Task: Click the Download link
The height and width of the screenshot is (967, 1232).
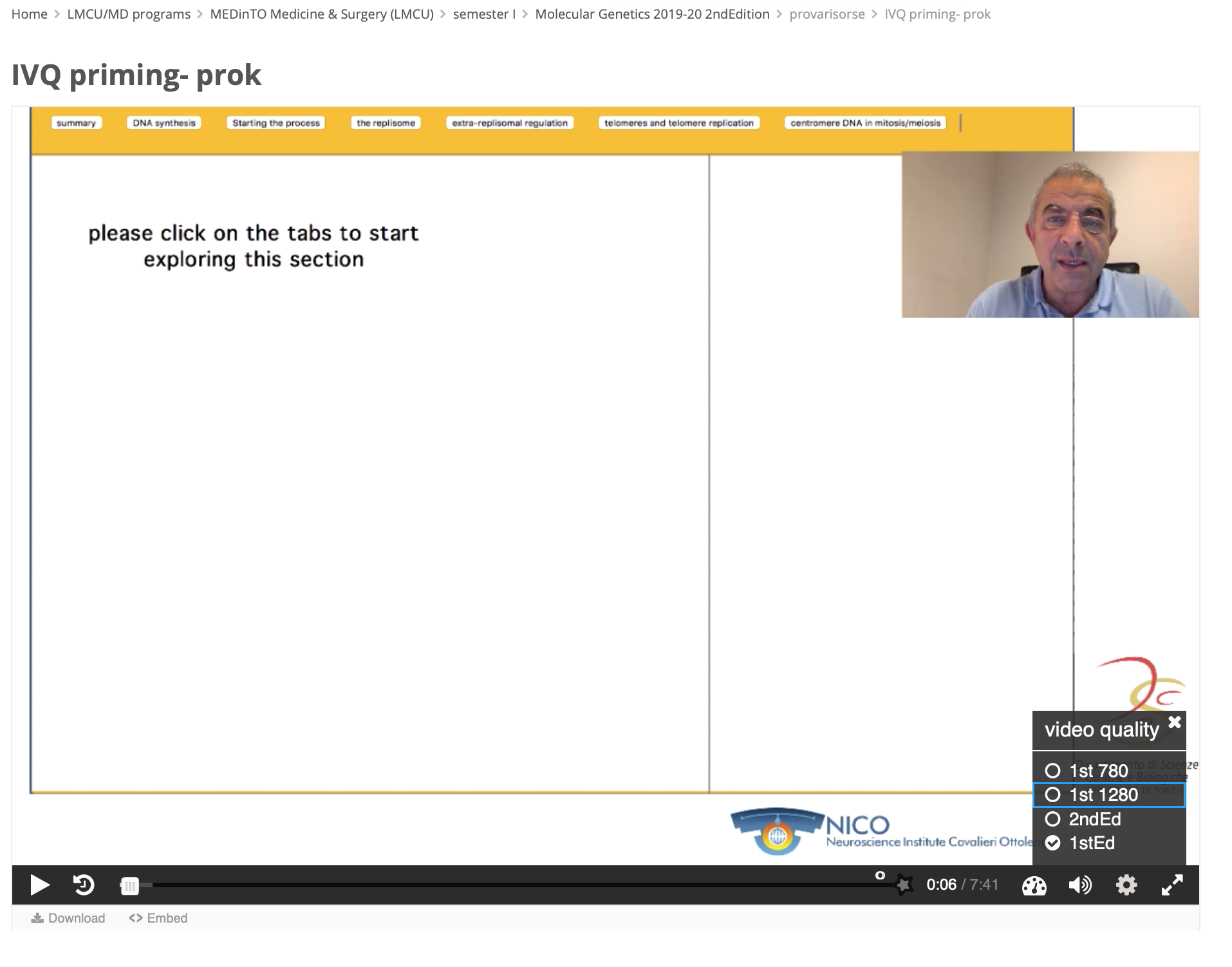Action: (x=68, y=918)
